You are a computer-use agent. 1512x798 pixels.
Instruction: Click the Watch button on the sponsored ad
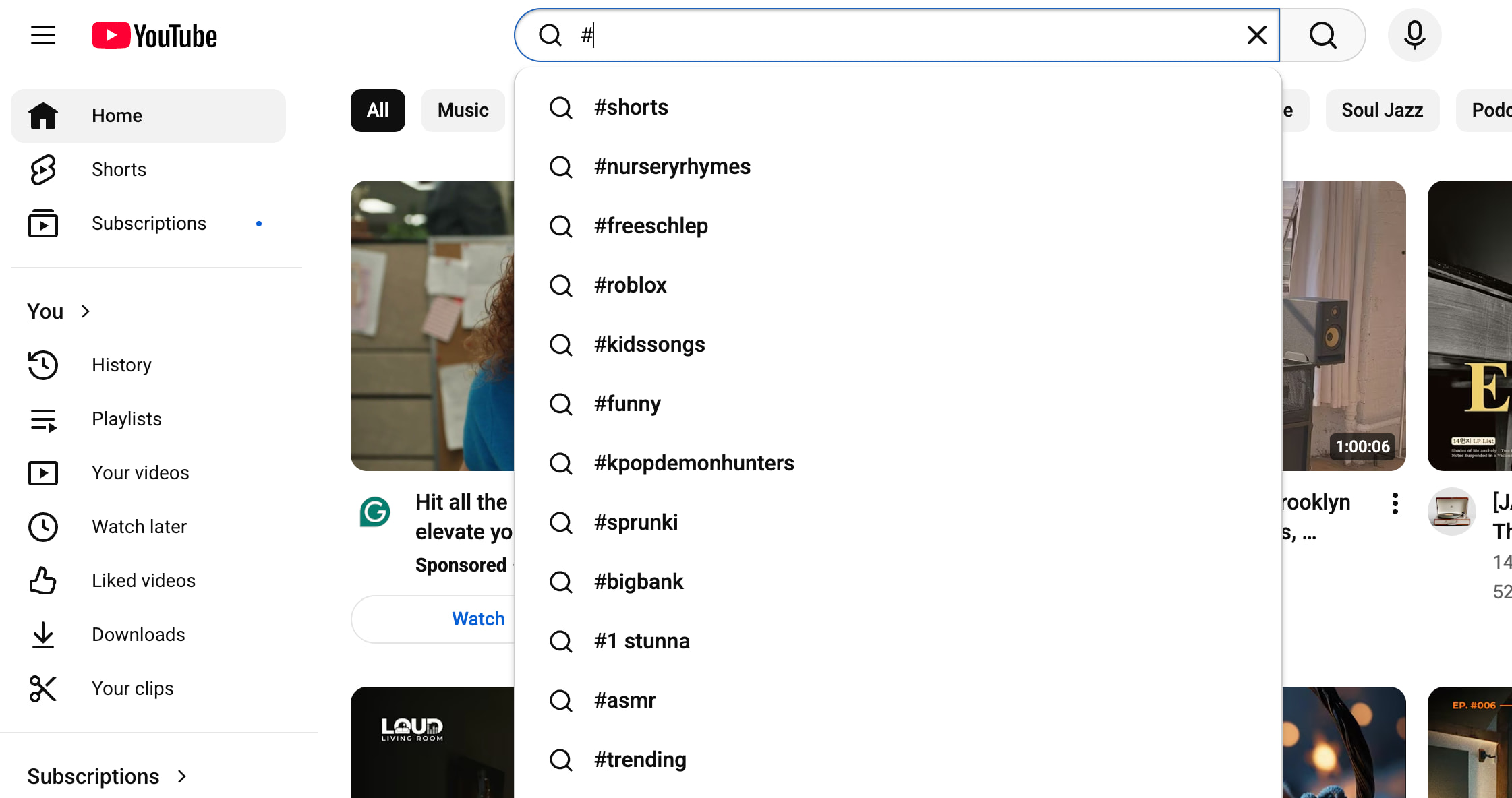[x=478, y=619]
